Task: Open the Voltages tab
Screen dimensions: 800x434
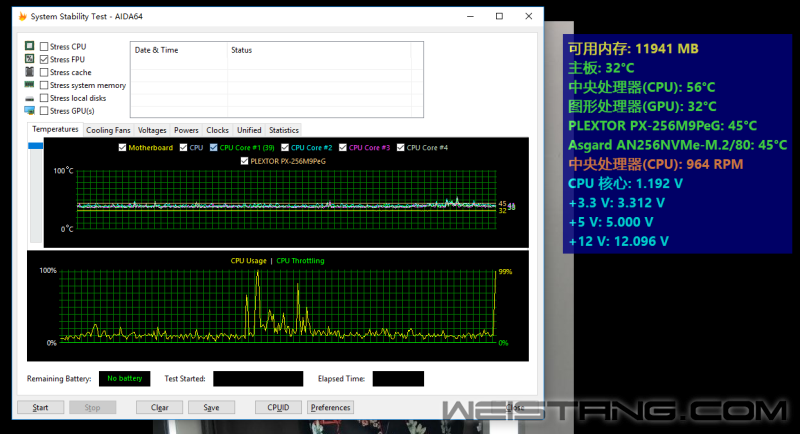Action: coord(152,130)
